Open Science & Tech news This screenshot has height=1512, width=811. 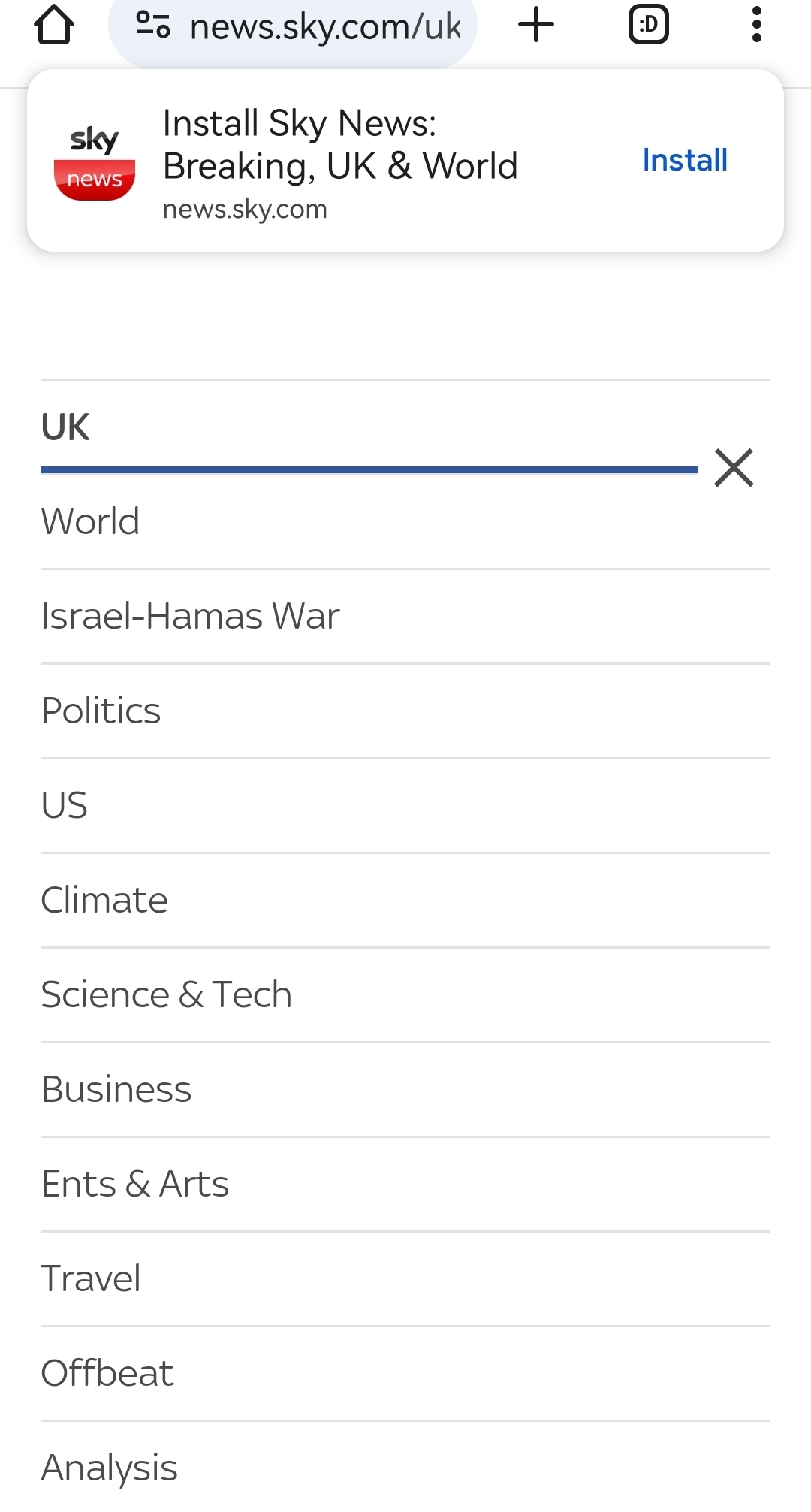[166, 994]
